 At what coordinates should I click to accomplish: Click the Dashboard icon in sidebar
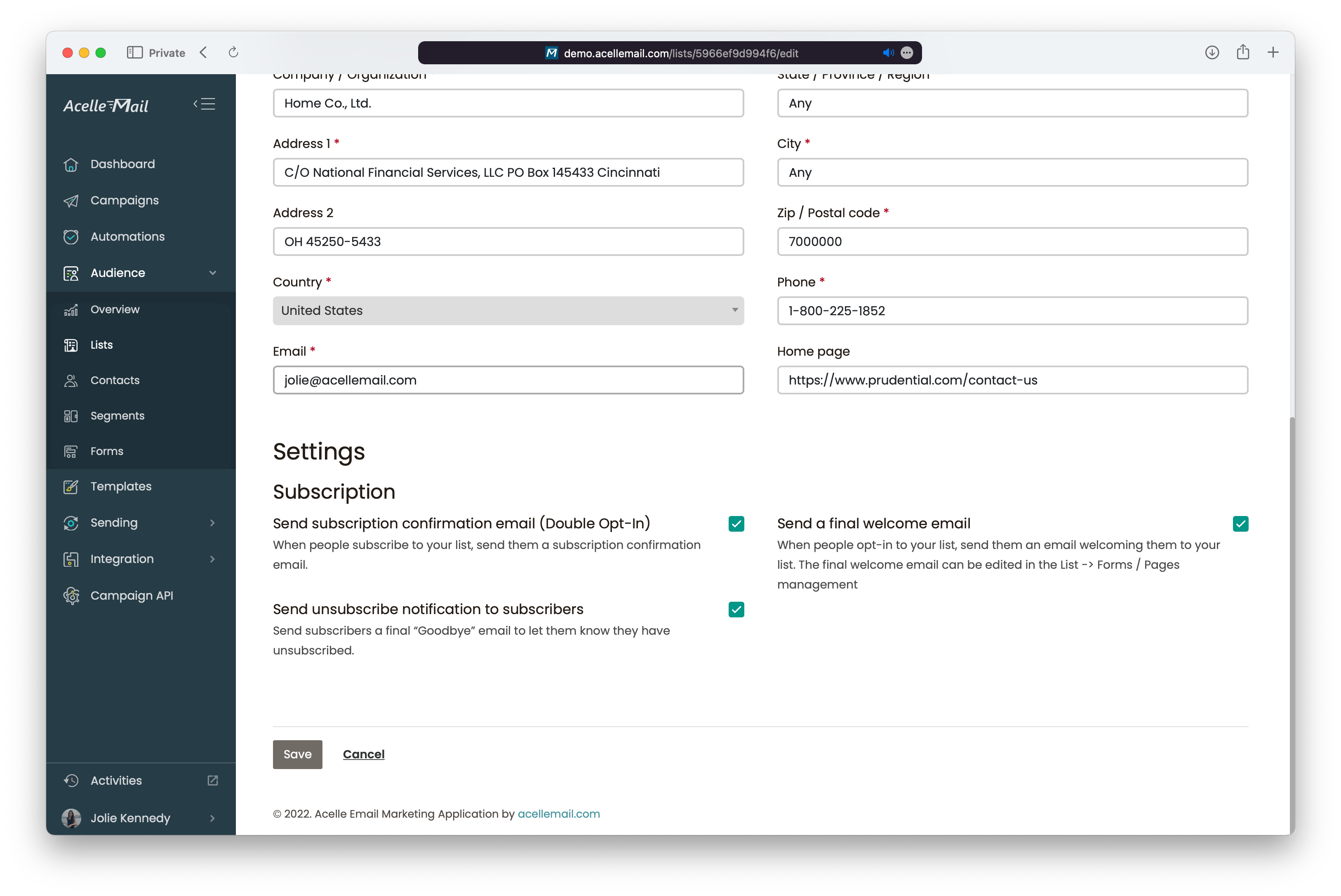tap(71, 163)
